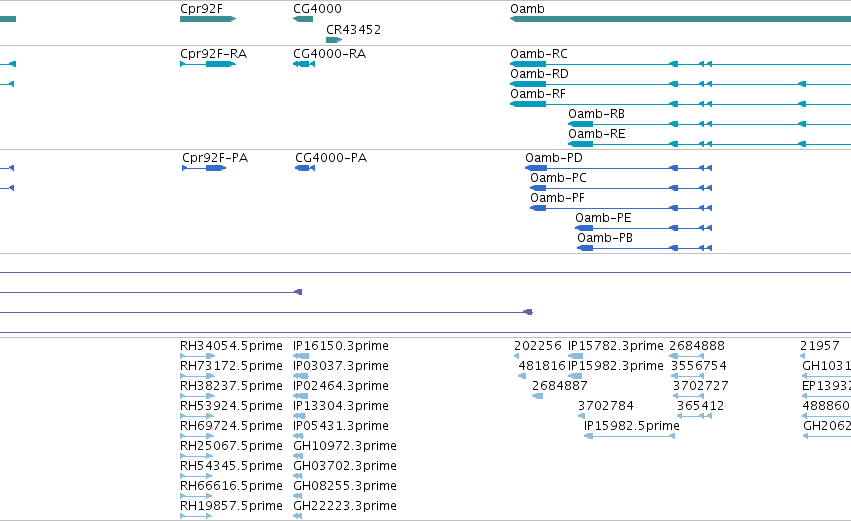Select transcript Oamb-RC
Image resolution: width=851 pixels, height=521 pixels.
coord(681,64)
